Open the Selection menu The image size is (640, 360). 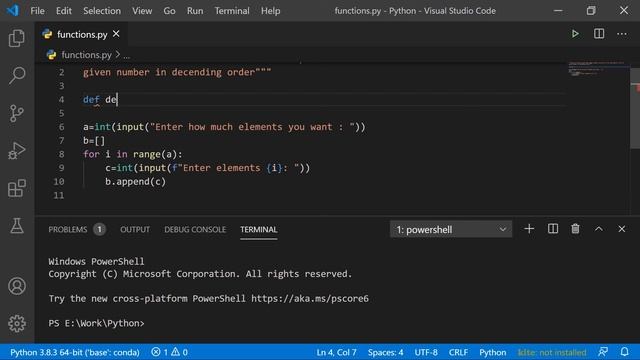(x=102, y=11)
